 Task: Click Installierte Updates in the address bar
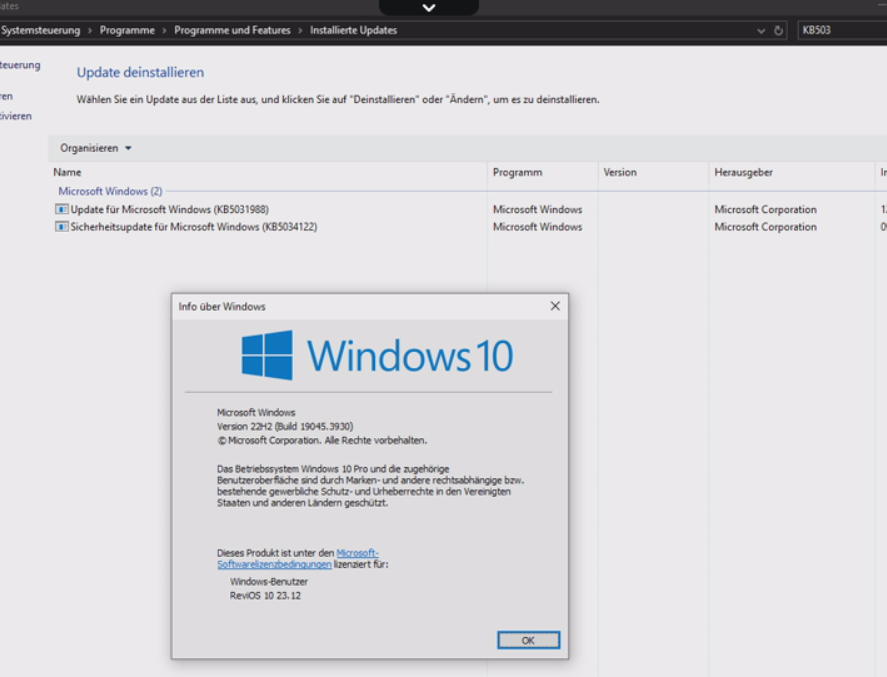coord(354,31)
